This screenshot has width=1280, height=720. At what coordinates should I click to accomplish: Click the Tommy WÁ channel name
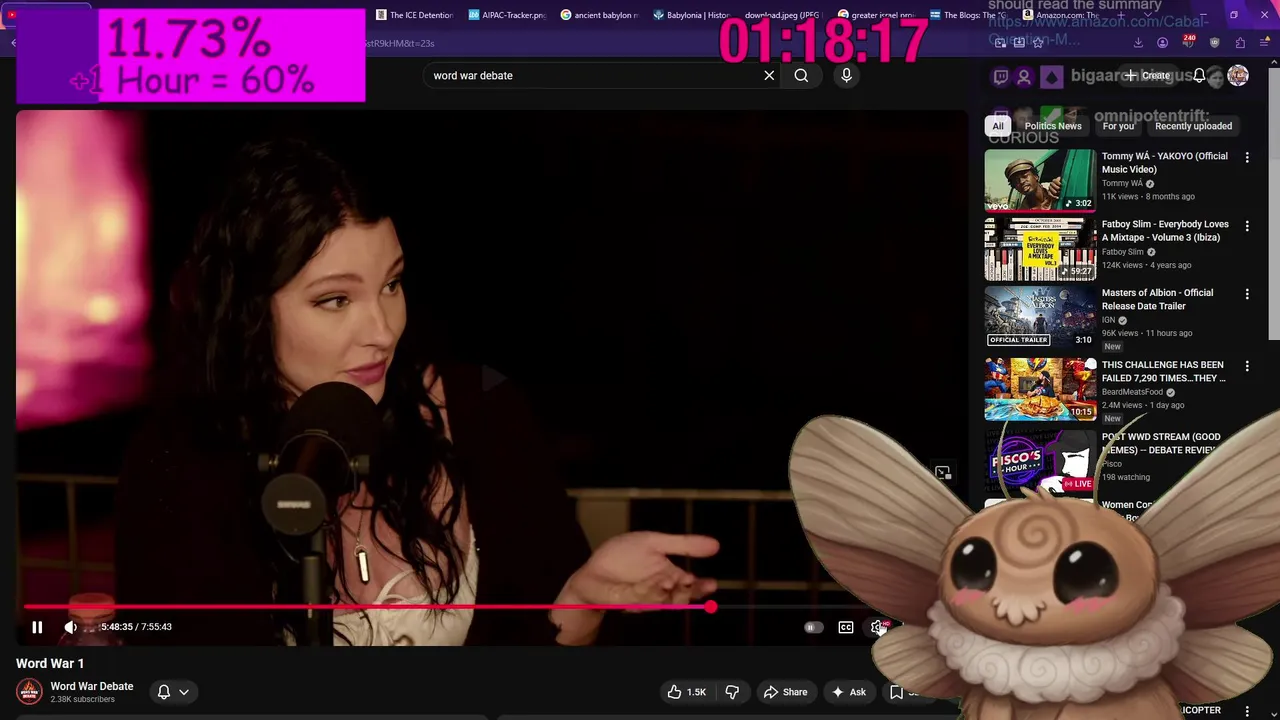coord(1122,184)
